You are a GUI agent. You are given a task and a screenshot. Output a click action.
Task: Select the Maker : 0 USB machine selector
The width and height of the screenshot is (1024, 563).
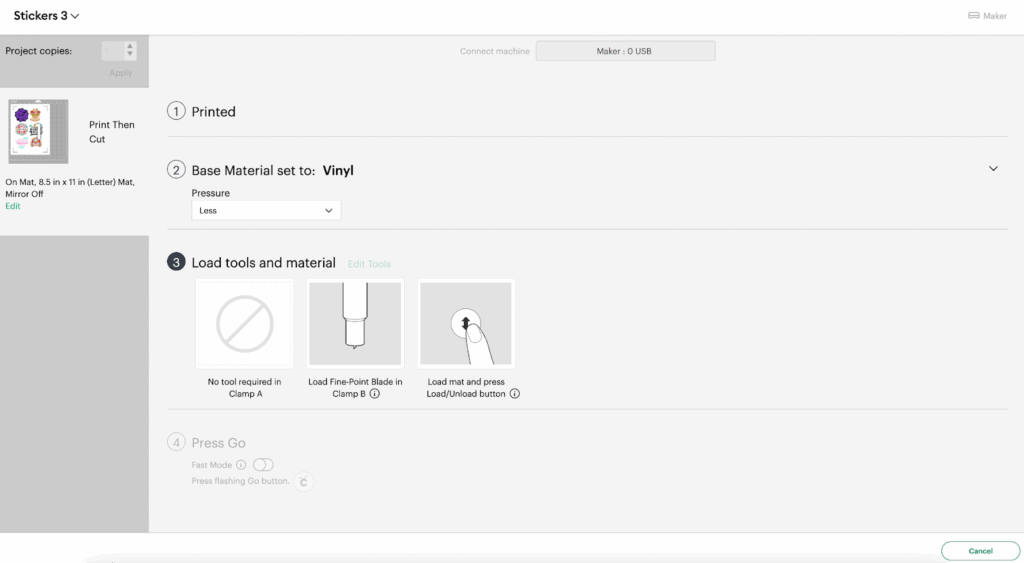click(x=625, y=51)
